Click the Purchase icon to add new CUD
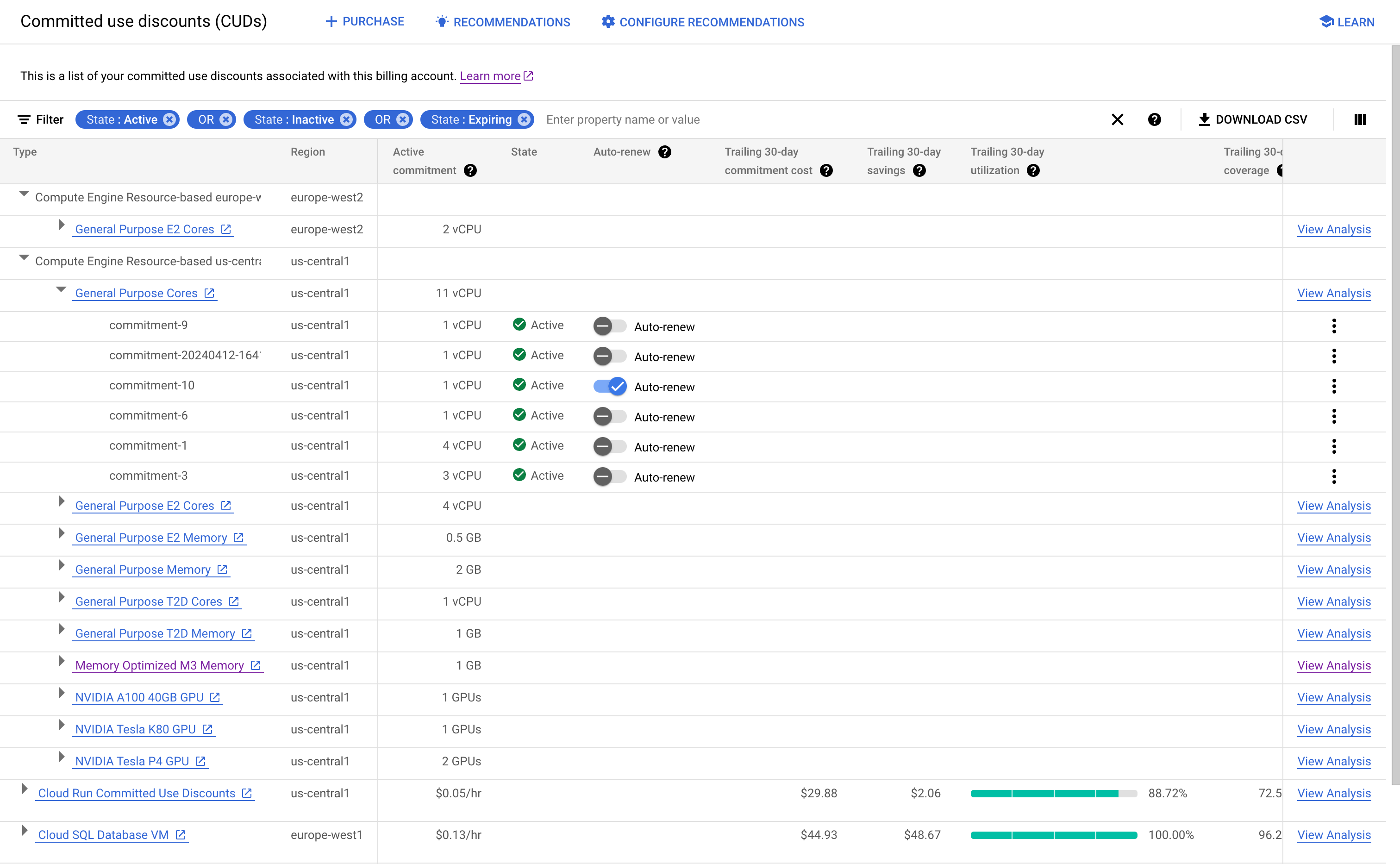 click(363, 21)
